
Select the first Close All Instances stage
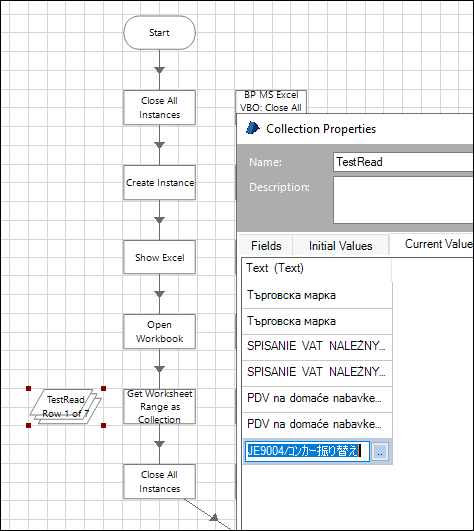click(x=159, y=108)
